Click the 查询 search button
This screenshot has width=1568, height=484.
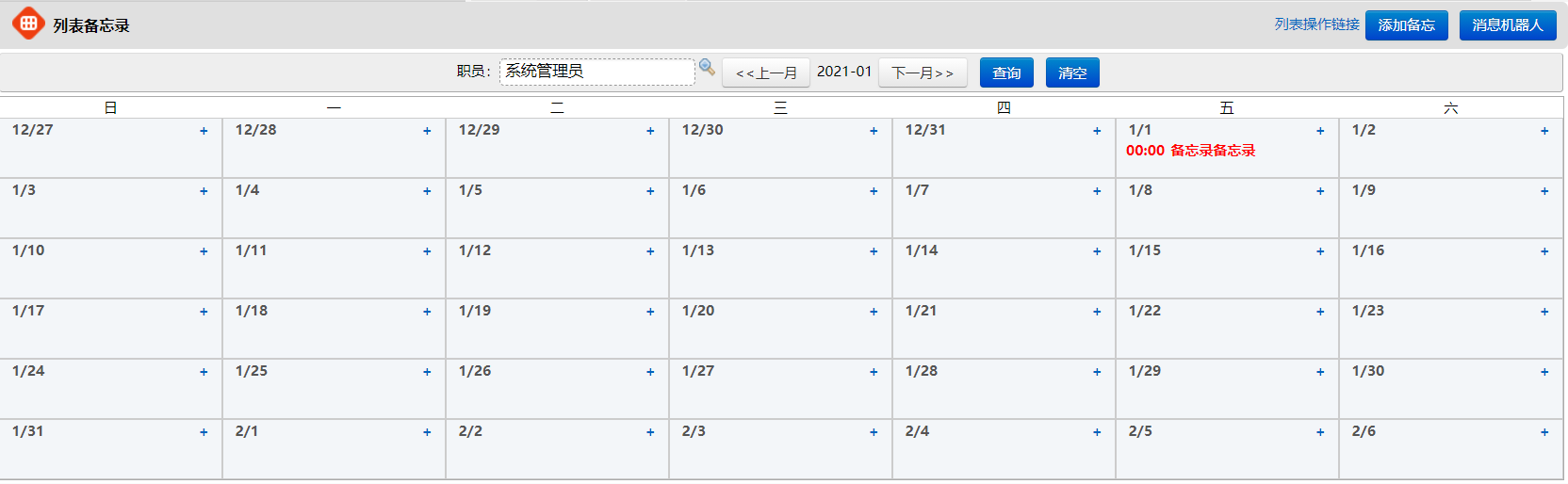pyautogui.click(x=1006, y=73)
